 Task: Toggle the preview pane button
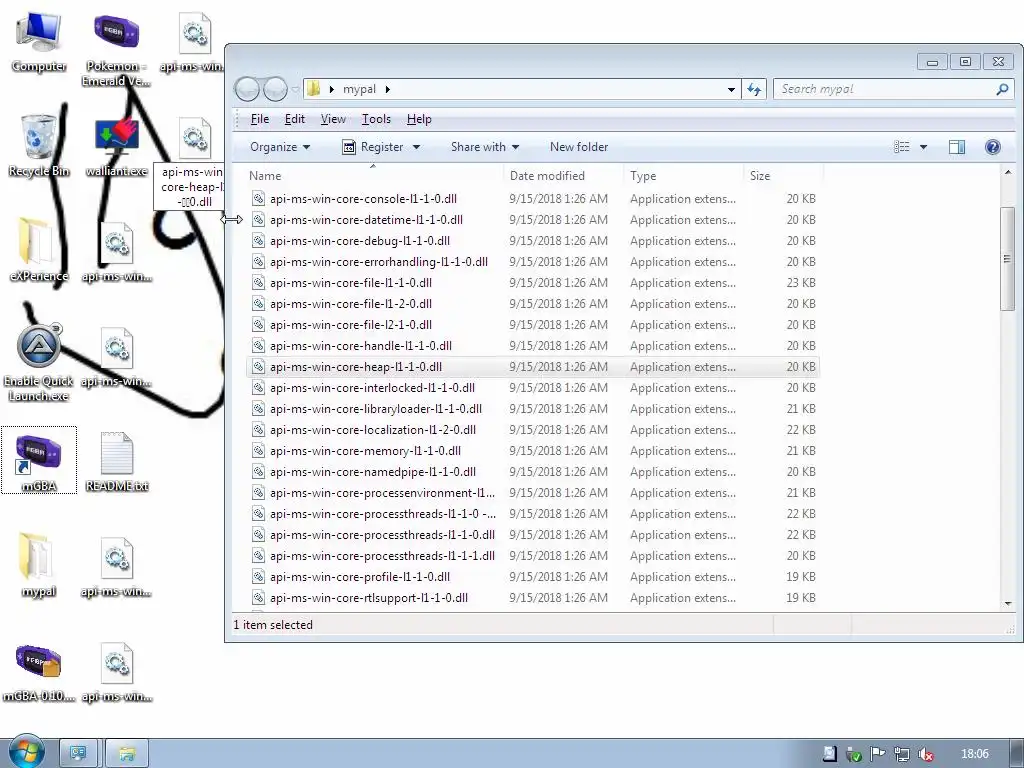pyautogui.click(x=957, y=147)
